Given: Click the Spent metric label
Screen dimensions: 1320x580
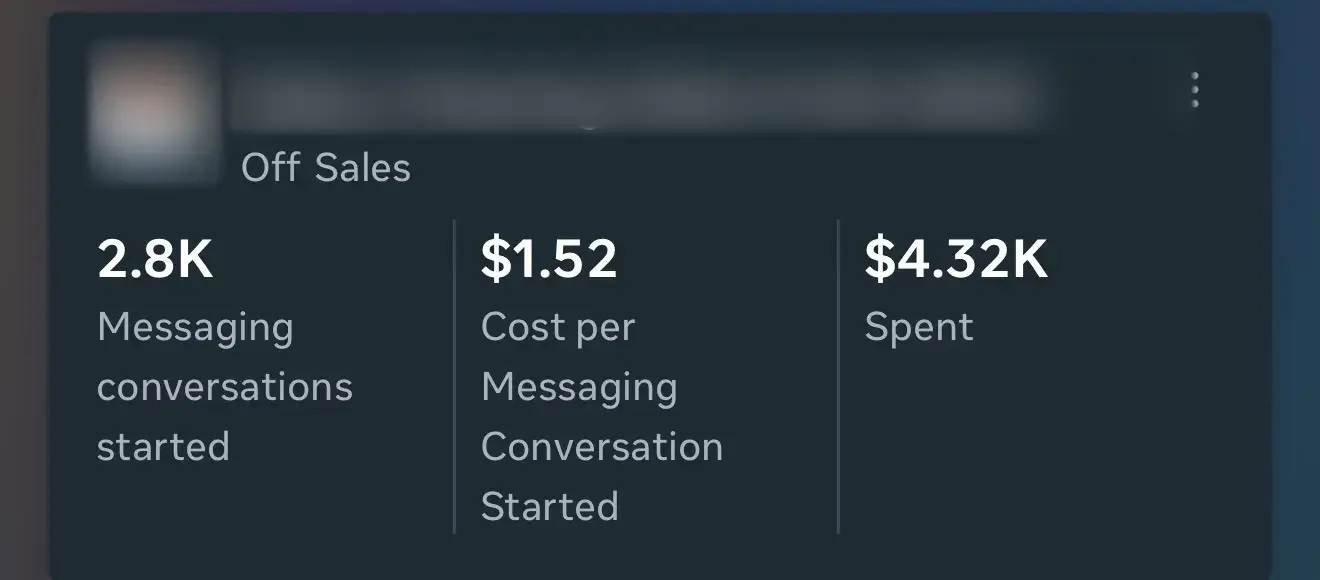Looking at the screenshot, I should [x=919, y=328].
